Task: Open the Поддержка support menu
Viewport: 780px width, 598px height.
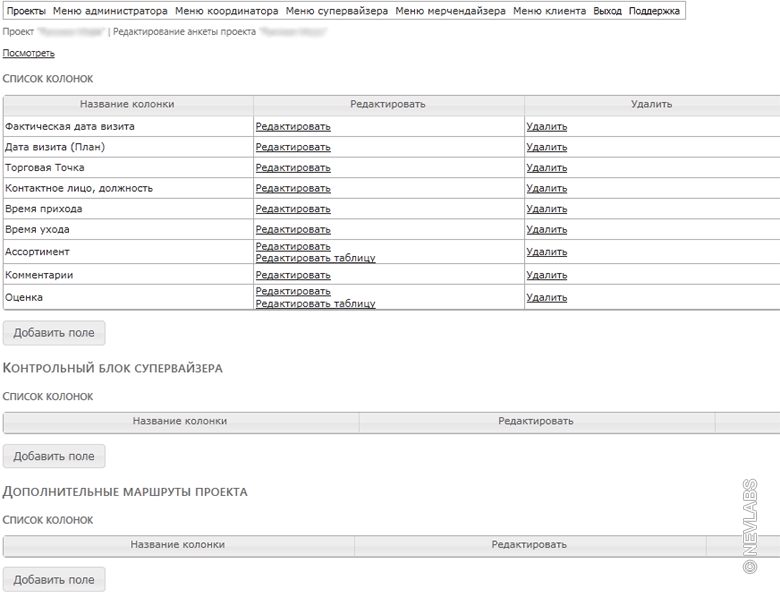Action: point(654,11)
